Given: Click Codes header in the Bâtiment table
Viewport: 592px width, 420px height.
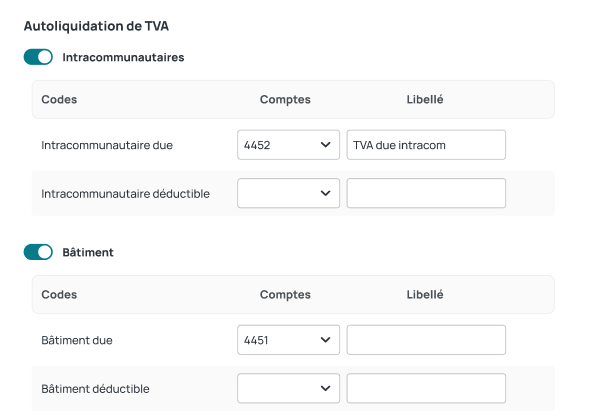Looking at the screenshot, I should (x=59, y=295).
